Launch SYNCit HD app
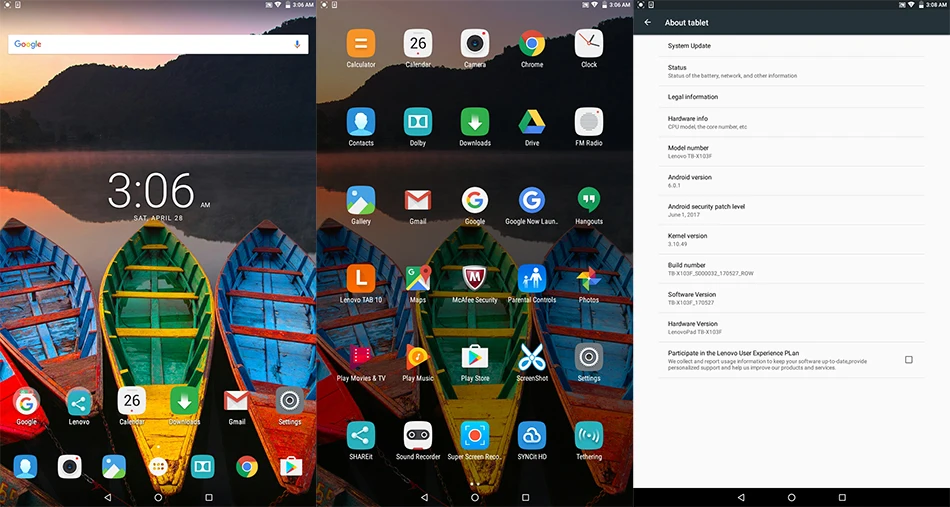This screenshot has height=507, width=950. (x=531, y=436)
